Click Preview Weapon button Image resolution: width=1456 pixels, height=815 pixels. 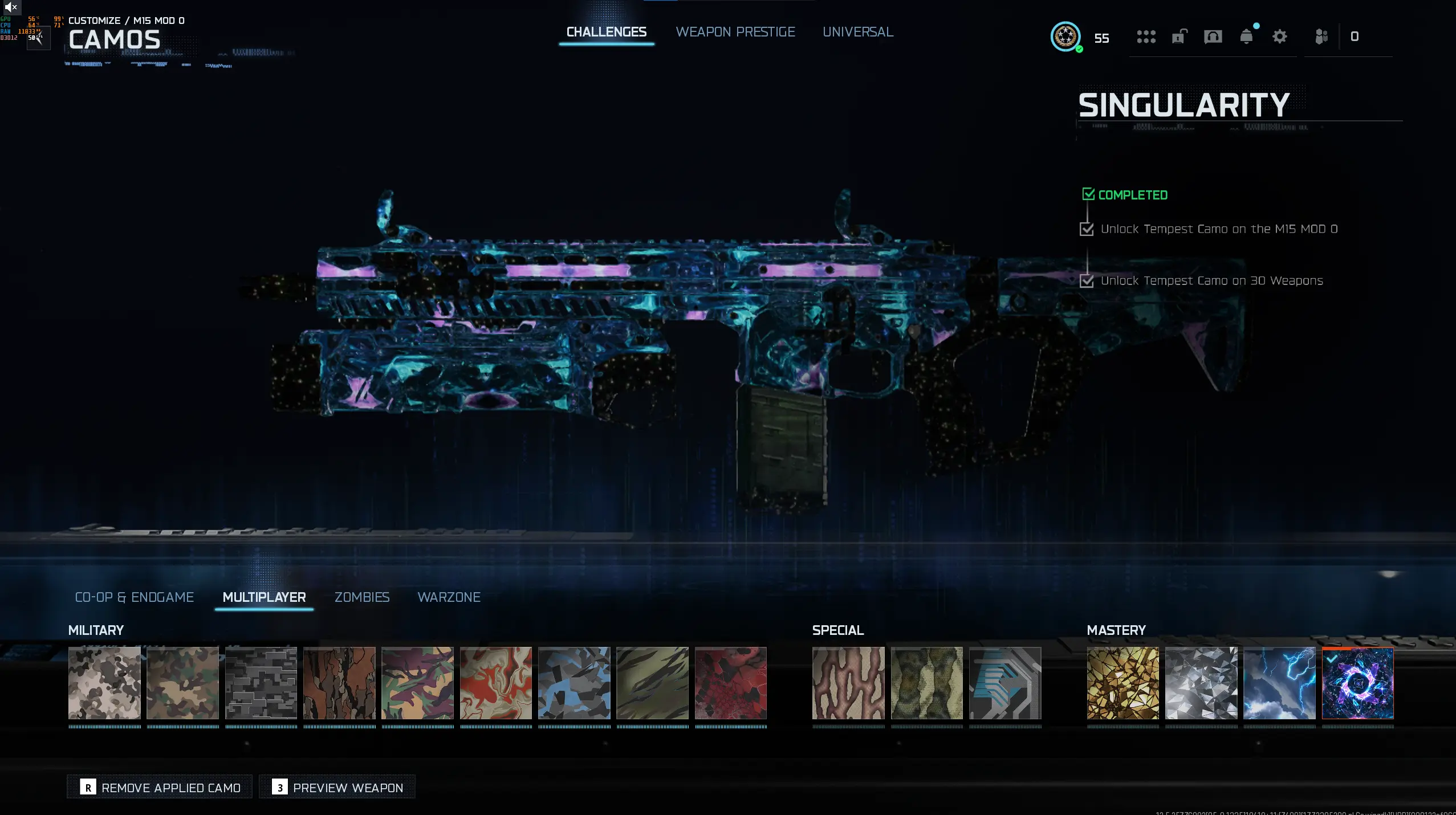coord(337,788)
